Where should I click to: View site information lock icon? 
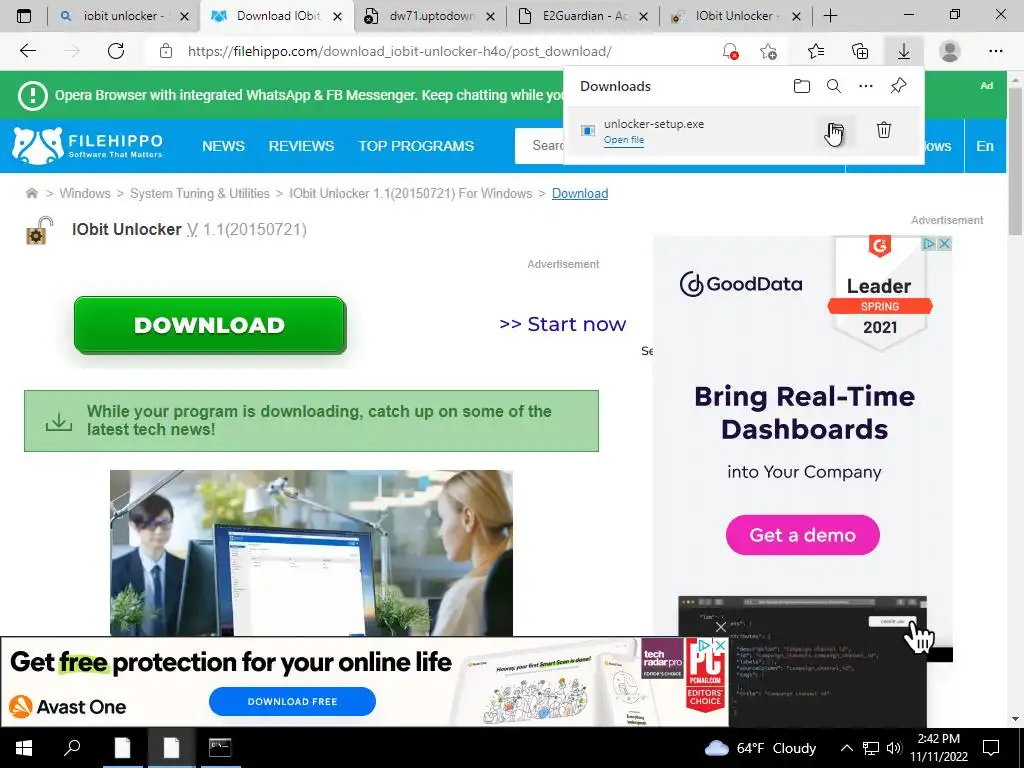pyautogui.click(x=166, y=51)
